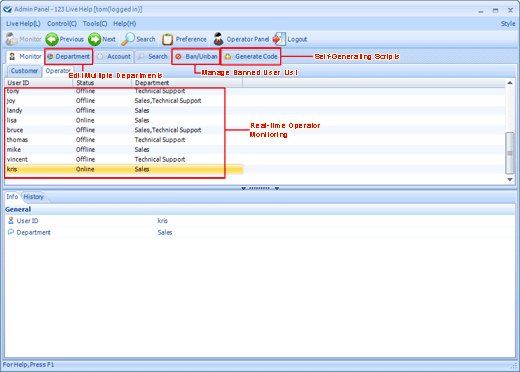This screenshot has width=520, height=372.
Task: Click the Sales value in Info panel
Action: pyautogui.click(x=165, y=232)
